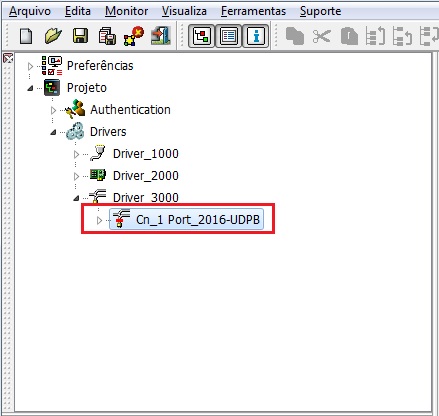Close the tree panel with X icon
This screenshot has height=416, width=439.
tap(8, 58)
